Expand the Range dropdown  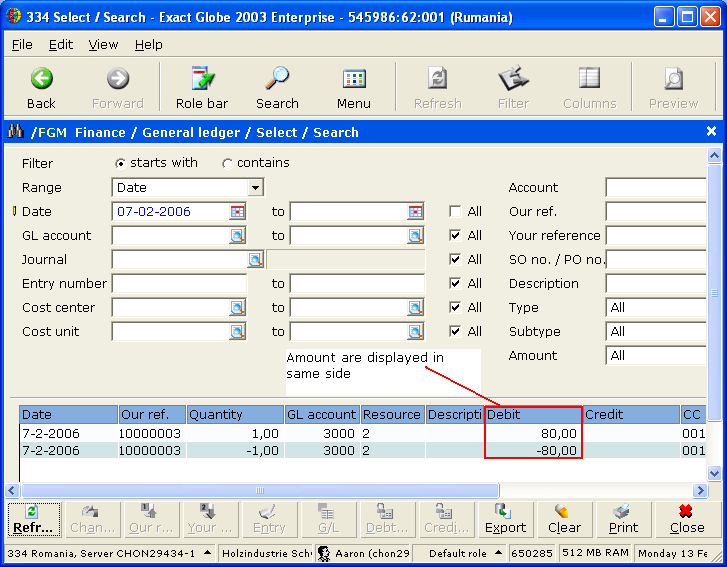click(x=256, y=188)
